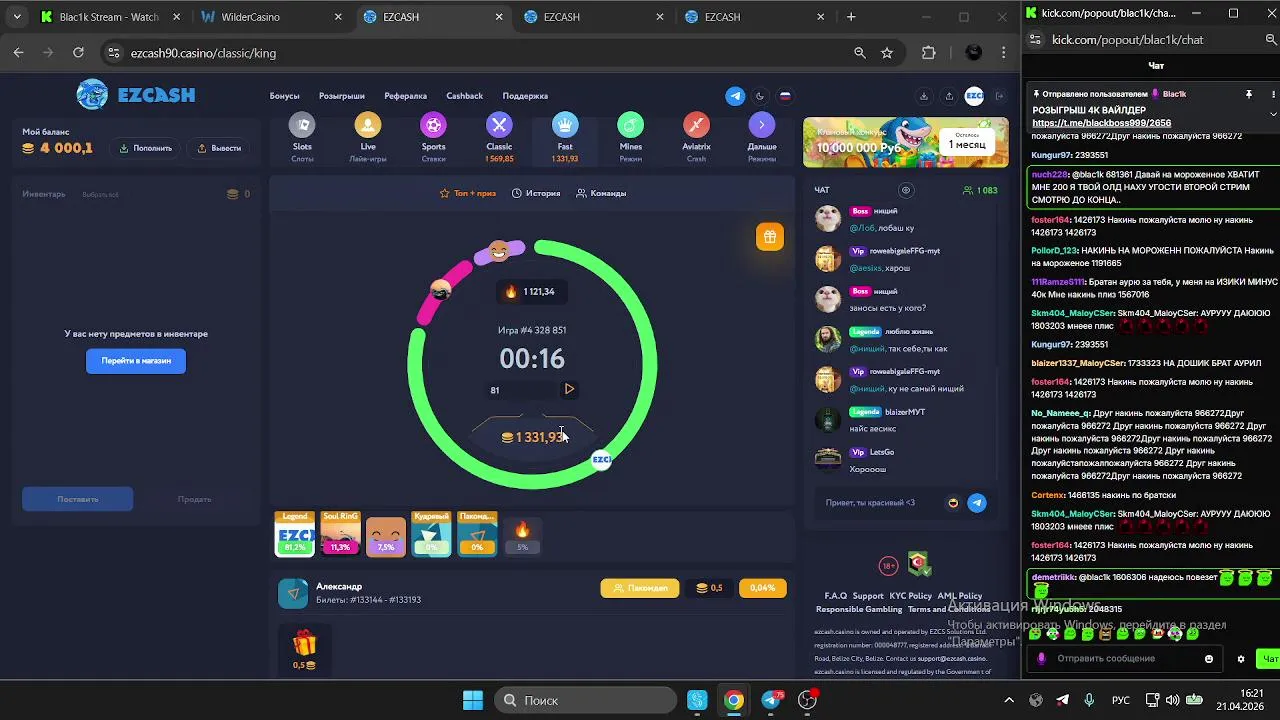
Task: Open browser zoom magnifier icon
Action: pyautogui.click(x=860, y=53)
